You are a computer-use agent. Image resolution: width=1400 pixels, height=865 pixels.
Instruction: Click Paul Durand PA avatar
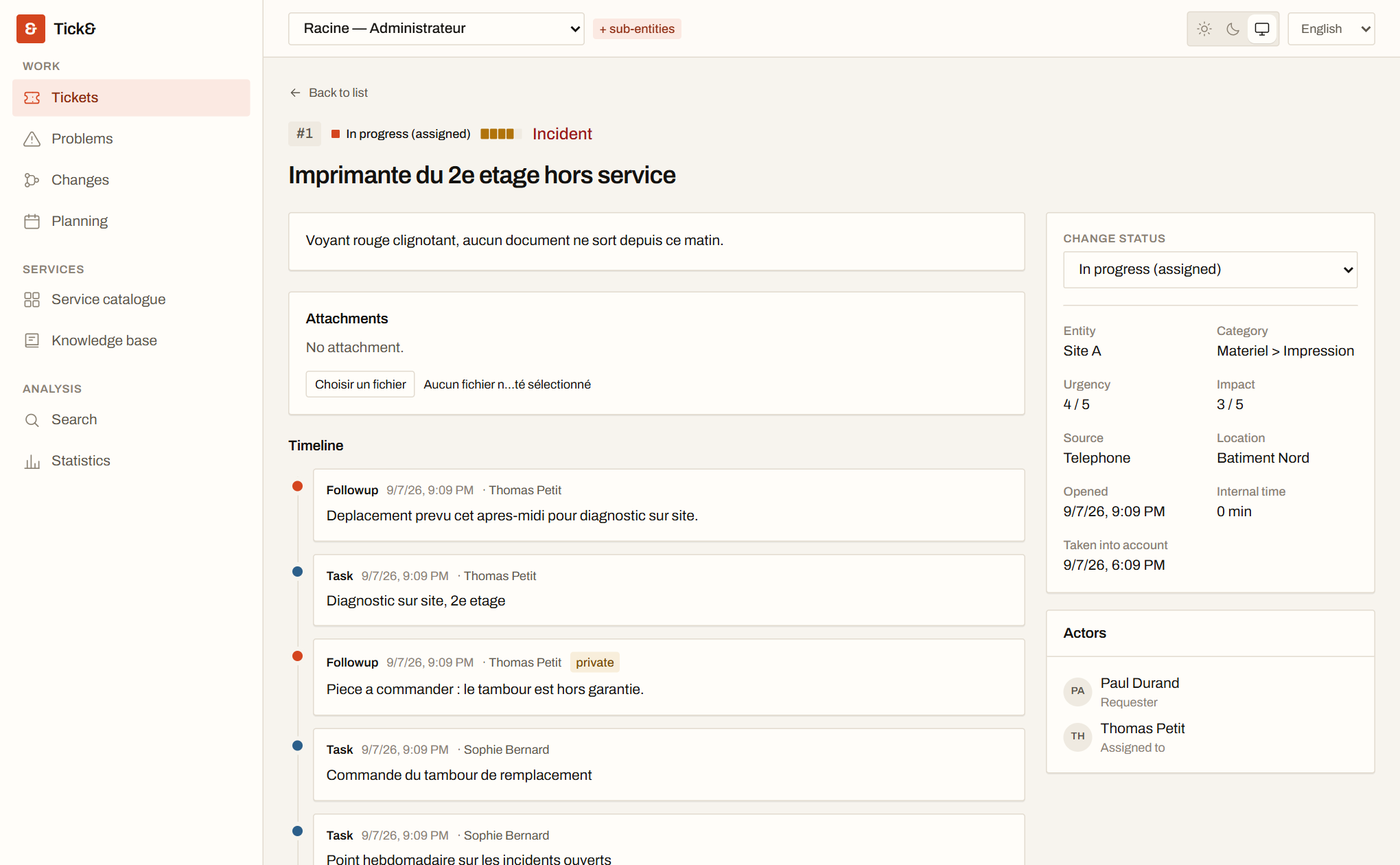[x=1077, y=691]
